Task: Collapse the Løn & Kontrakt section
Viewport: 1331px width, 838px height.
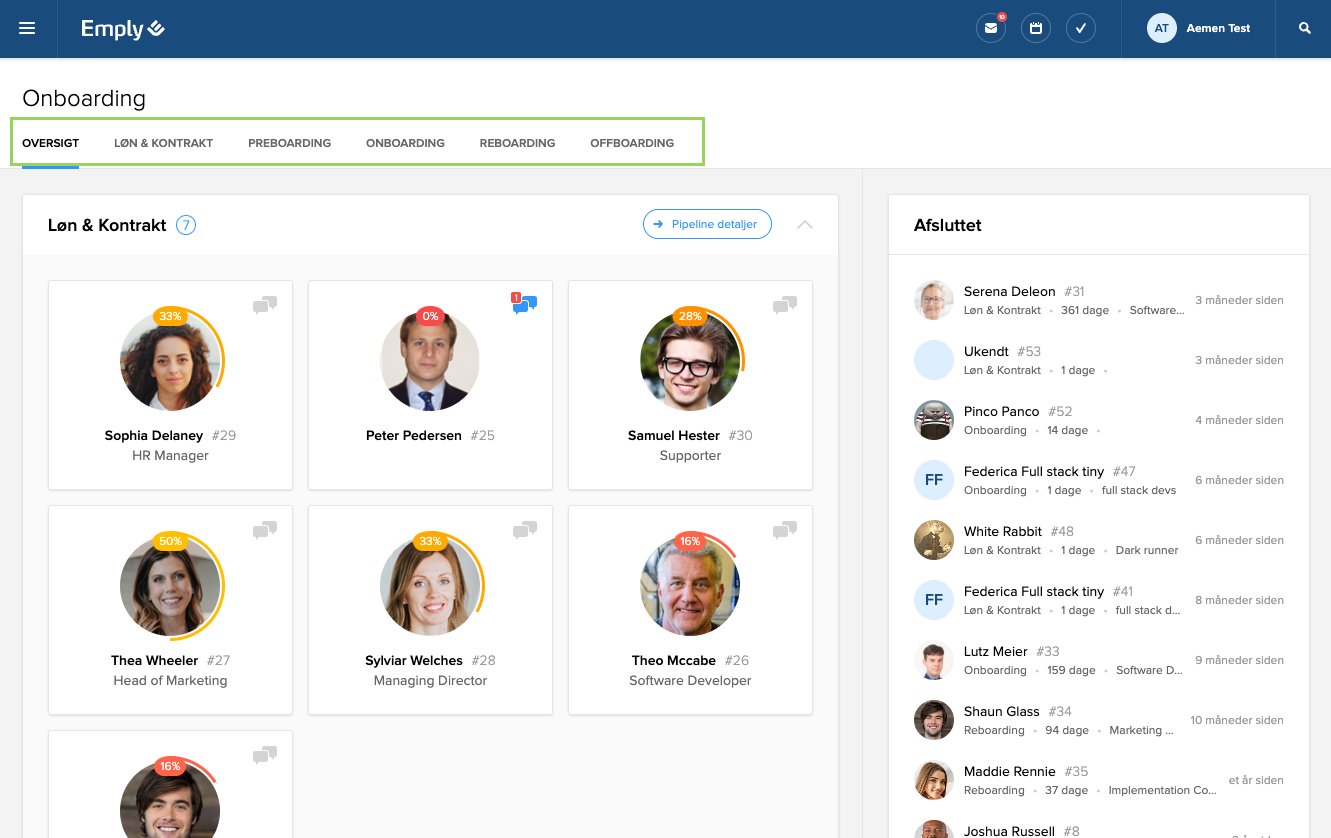Action: pos(805,225)
